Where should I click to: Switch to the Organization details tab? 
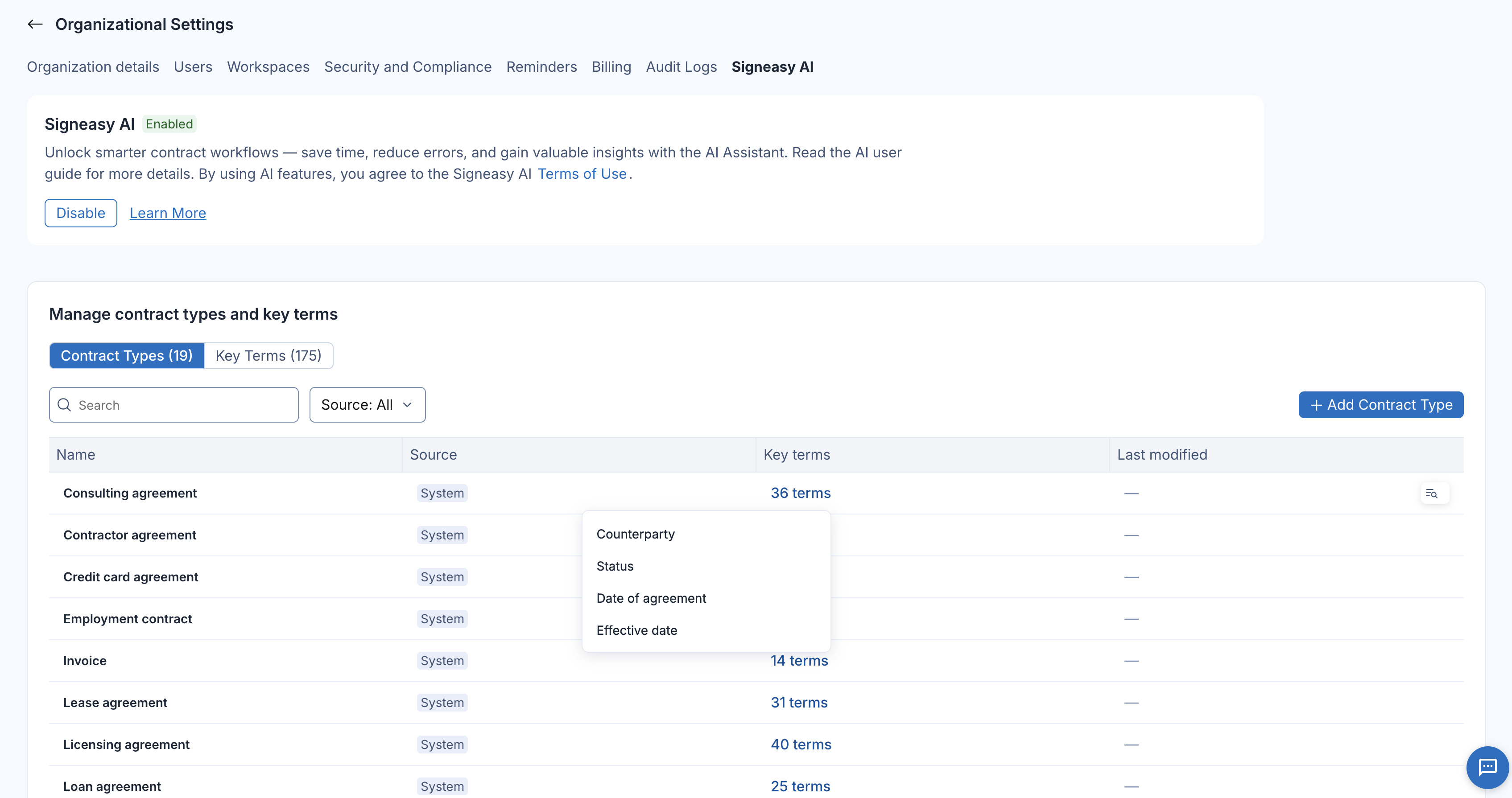click(93, 67)
